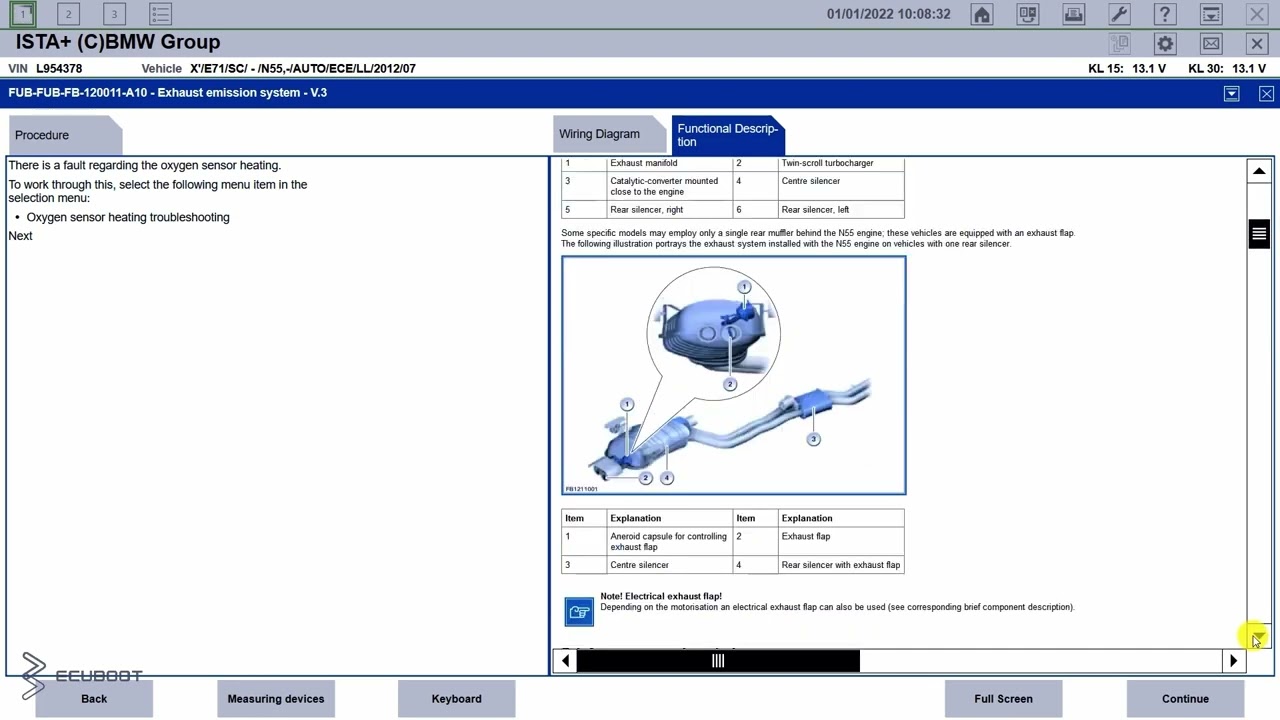Switch to session tab 3
Screen dimensions: 1280x720
click(x=114, y=14)
